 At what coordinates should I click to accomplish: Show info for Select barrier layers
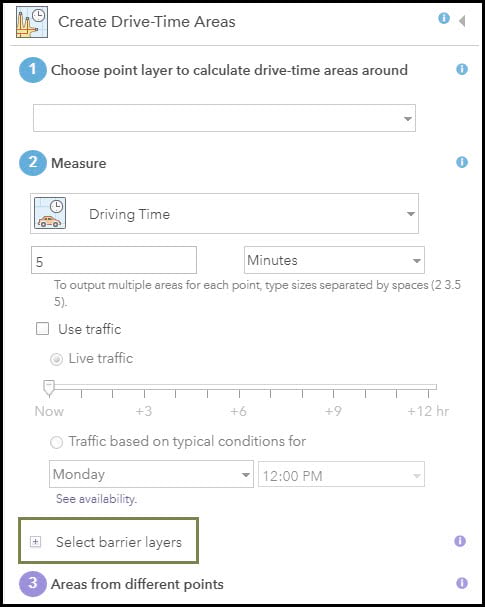460,541
